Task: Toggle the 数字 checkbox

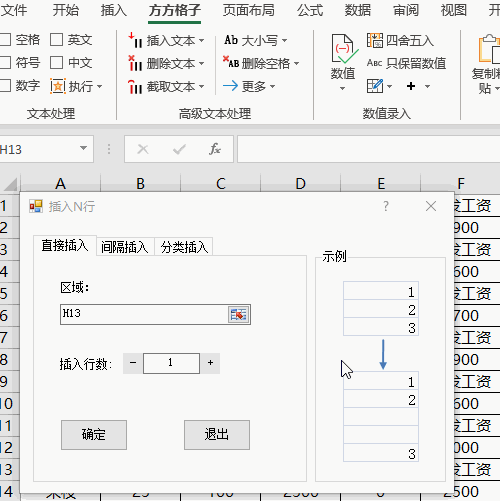Action: tap(5, 85)
